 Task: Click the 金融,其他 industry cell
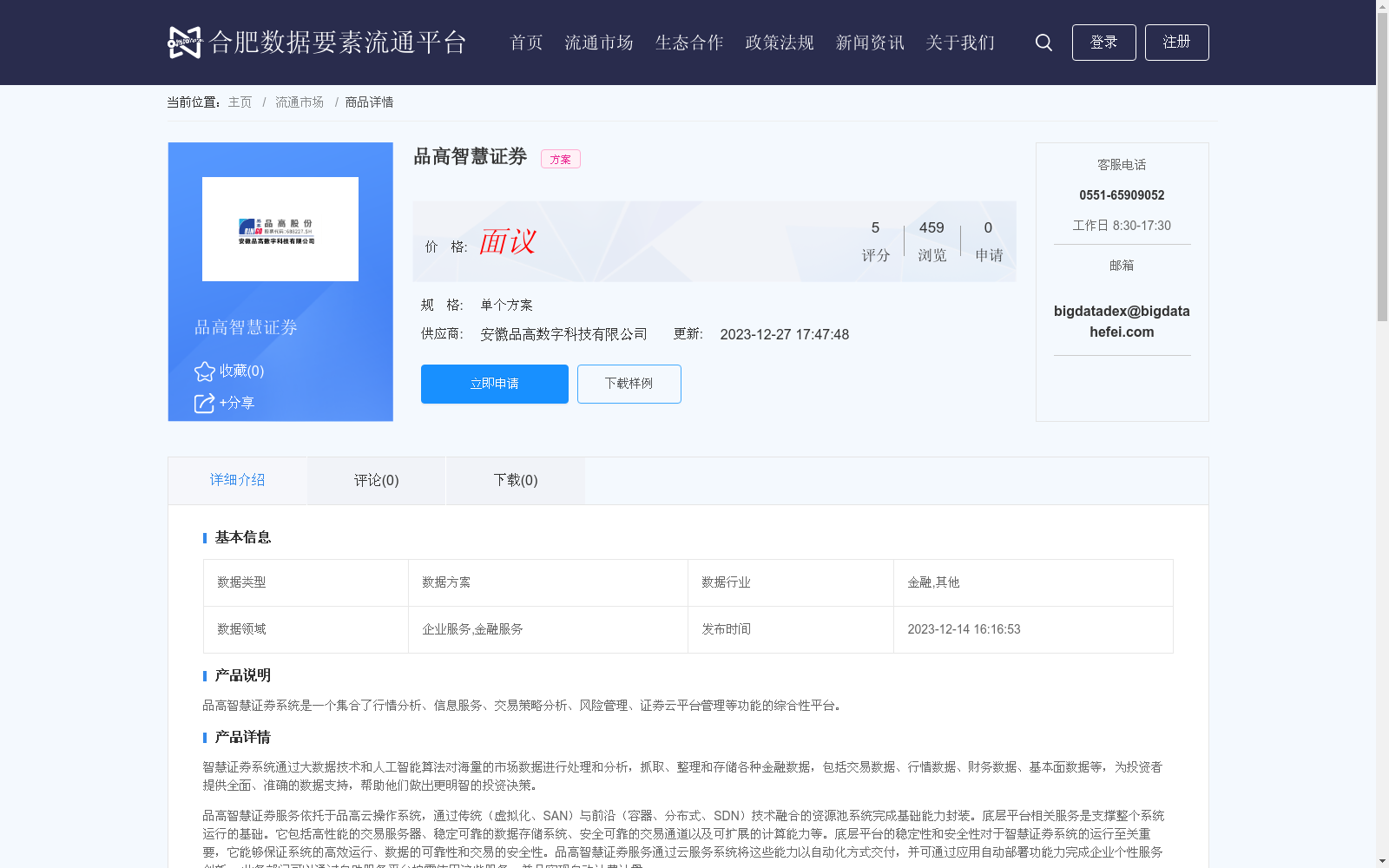point(1033,582)
